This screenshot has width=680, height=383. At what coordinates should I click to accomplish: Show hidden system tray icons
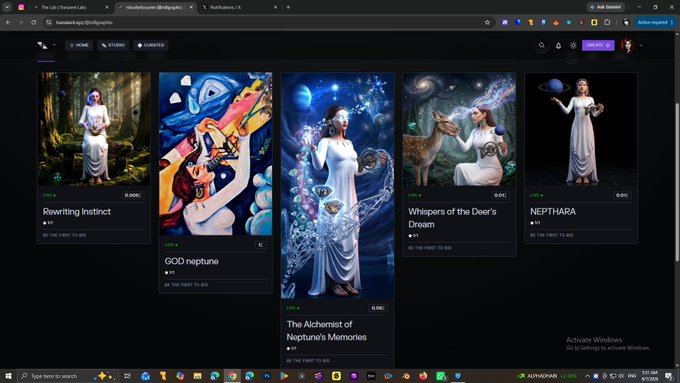coord(587,376)
